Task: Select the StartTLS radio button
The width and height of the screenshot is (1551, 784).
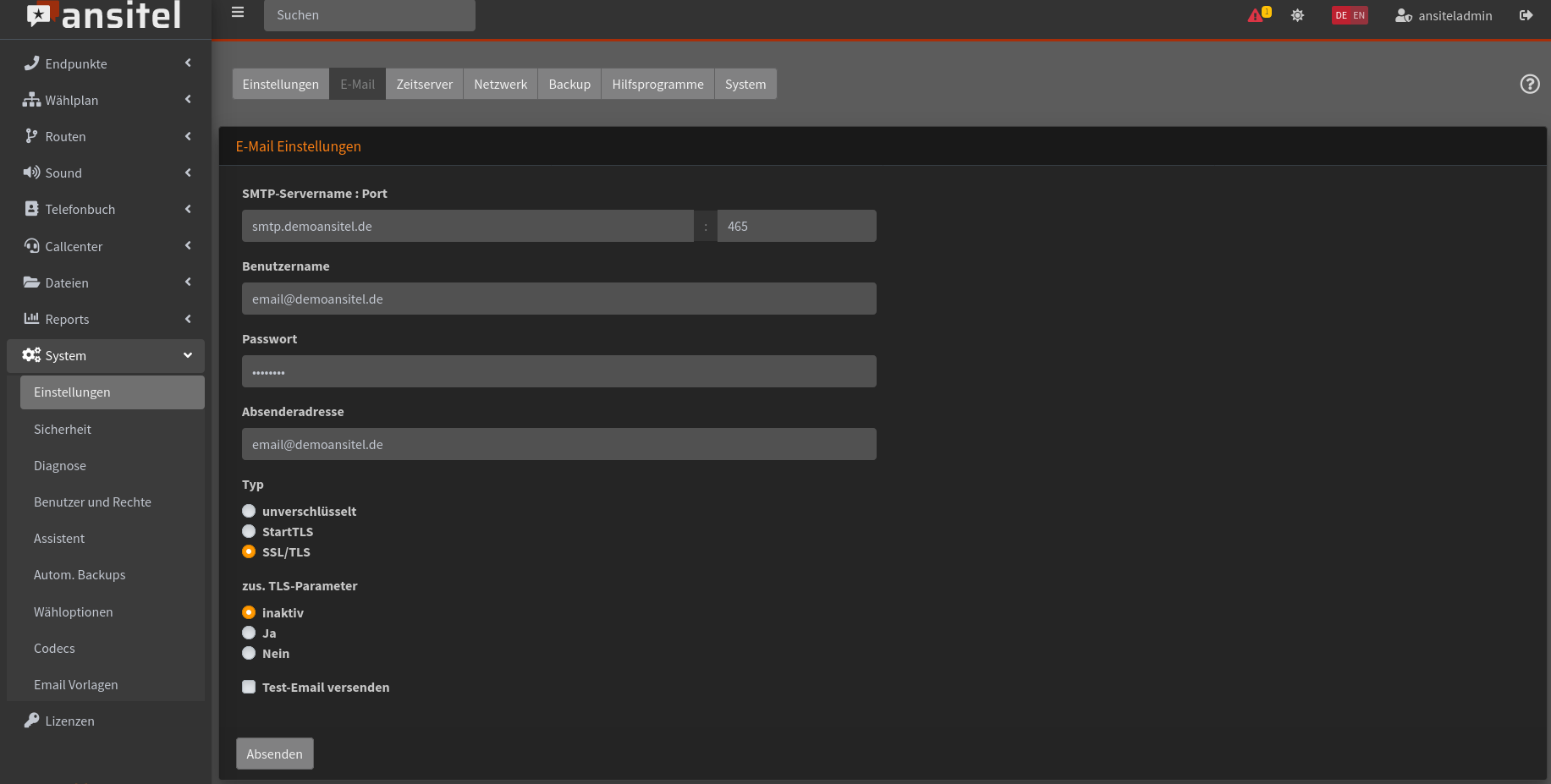Action: (x=249, y=531)
